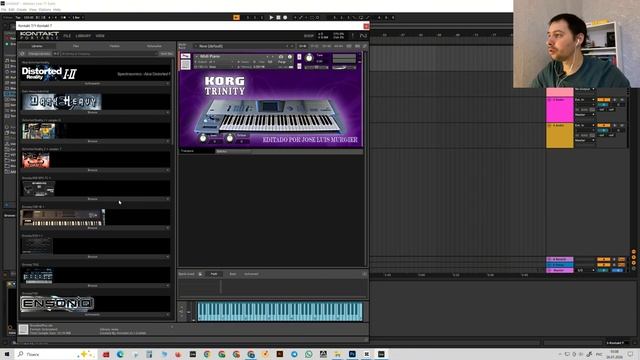Click Instruments under the Distorted Reality library
640x360 pixels.
click(92, 84)
